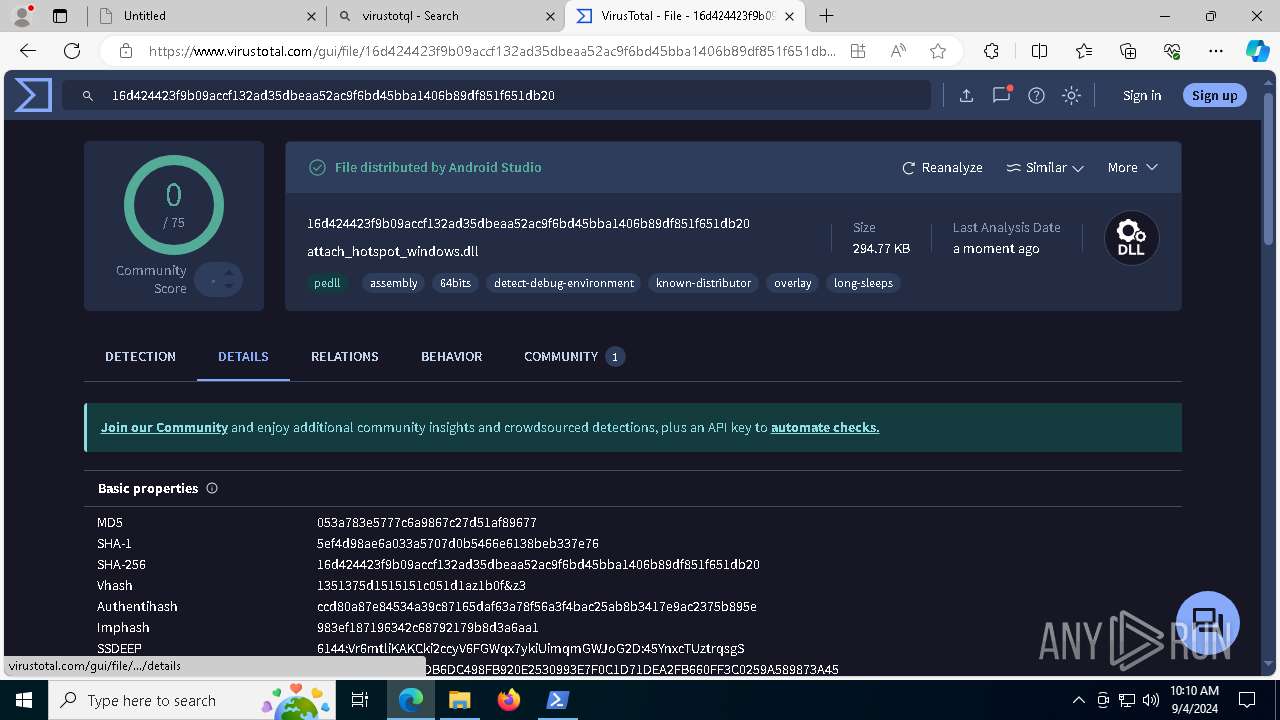Open the help question mark icon
The image size is (1280, 720).
pyautogui.click(x=1037, y=96)
